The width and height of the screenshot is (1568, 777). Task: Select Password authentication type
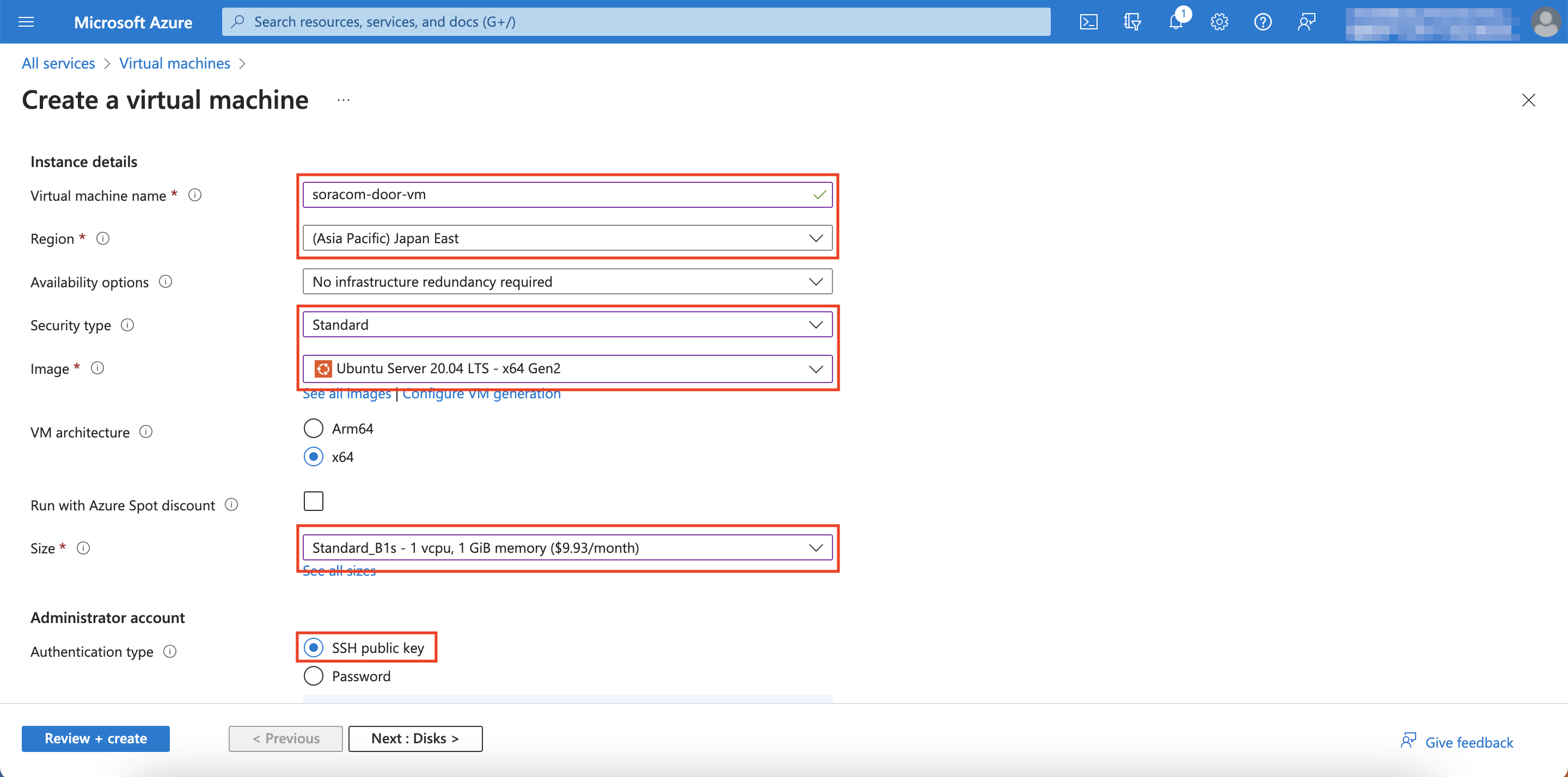pyautogui.click(x=313, y=675)
